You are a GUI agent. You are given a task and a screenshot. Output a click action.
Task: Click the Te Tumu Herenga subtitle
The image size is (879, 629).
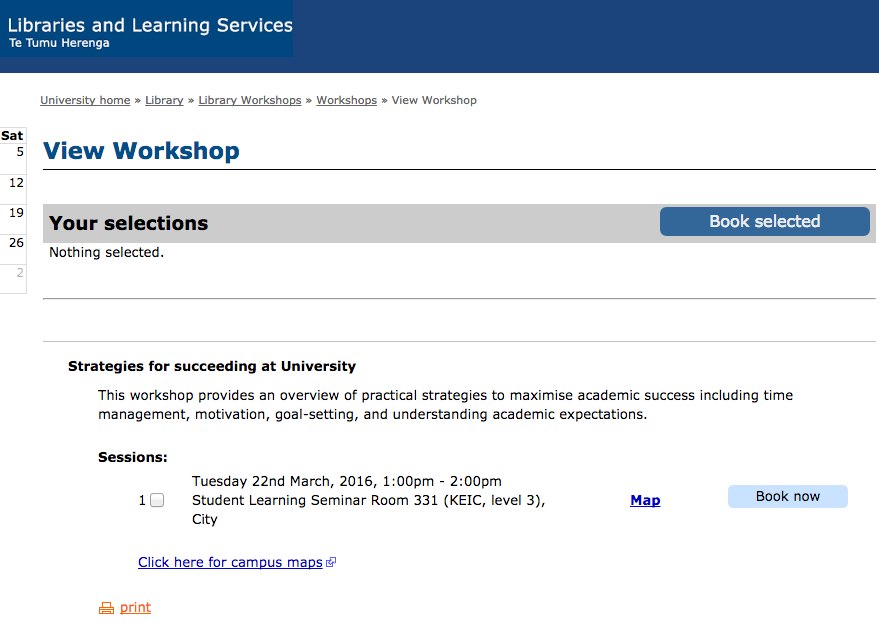pos(59,43)
